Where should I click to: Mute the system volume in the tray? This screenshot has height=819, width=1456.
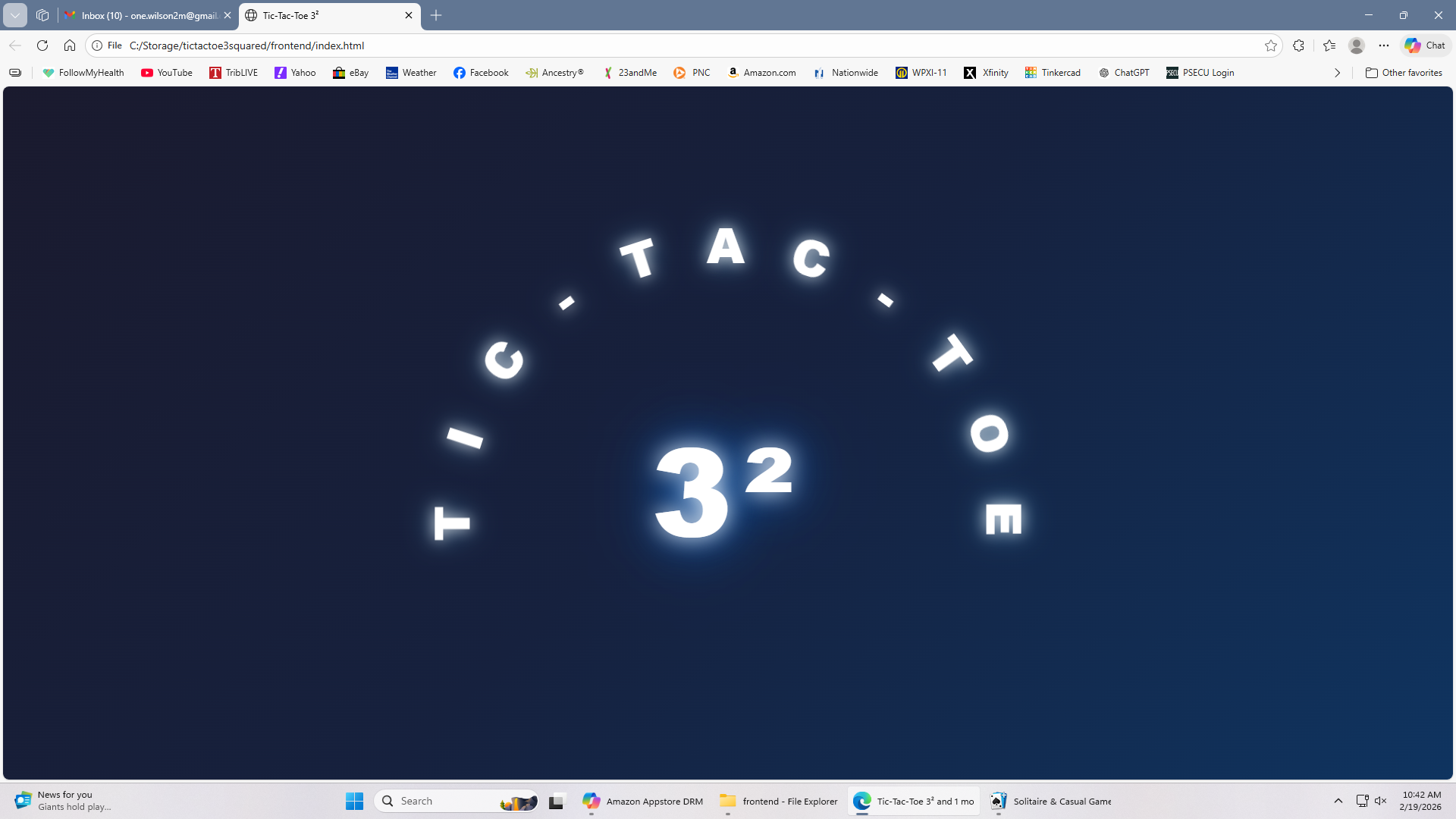point(1379,800)
